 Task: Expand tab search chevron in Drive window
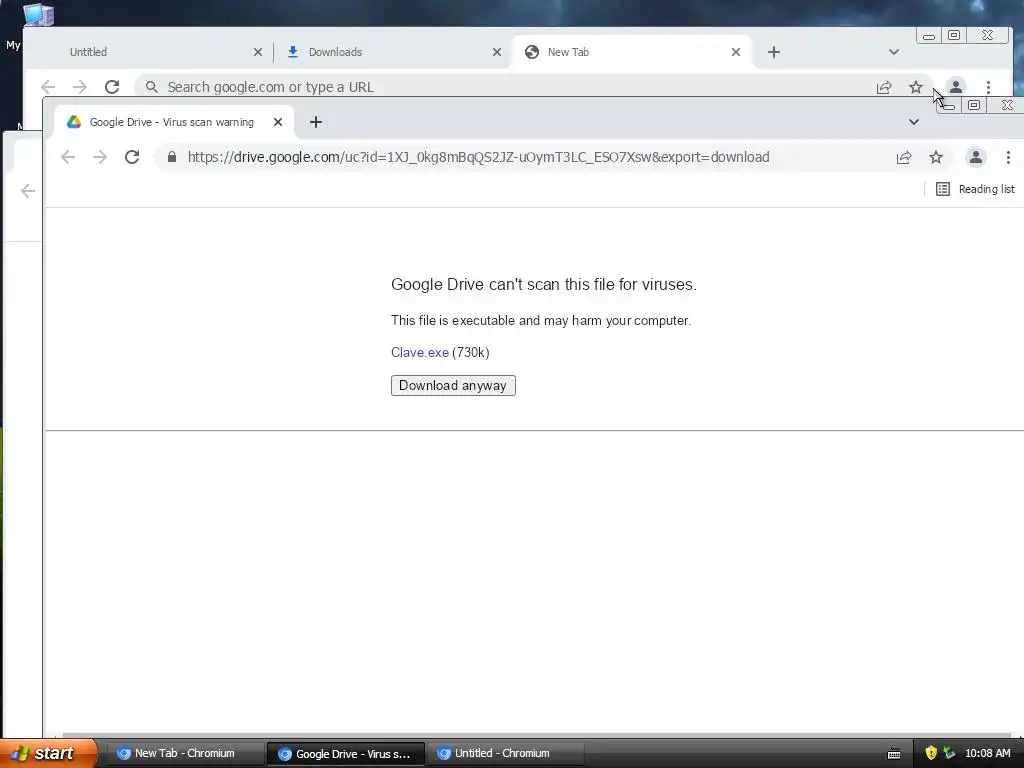pyautogui.click(x=914, y=122)
